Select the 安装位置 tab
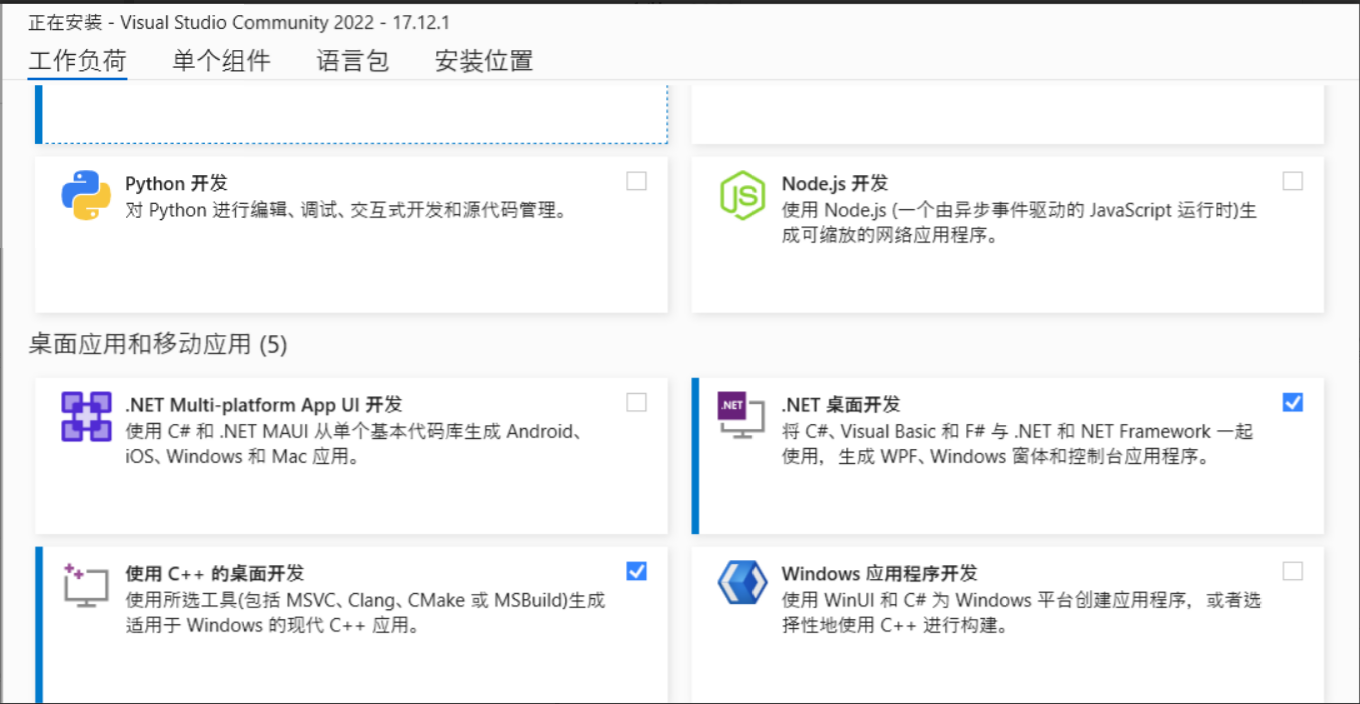Image resolution: width=1360 pixels, height=704 pixels. (484, 61)
